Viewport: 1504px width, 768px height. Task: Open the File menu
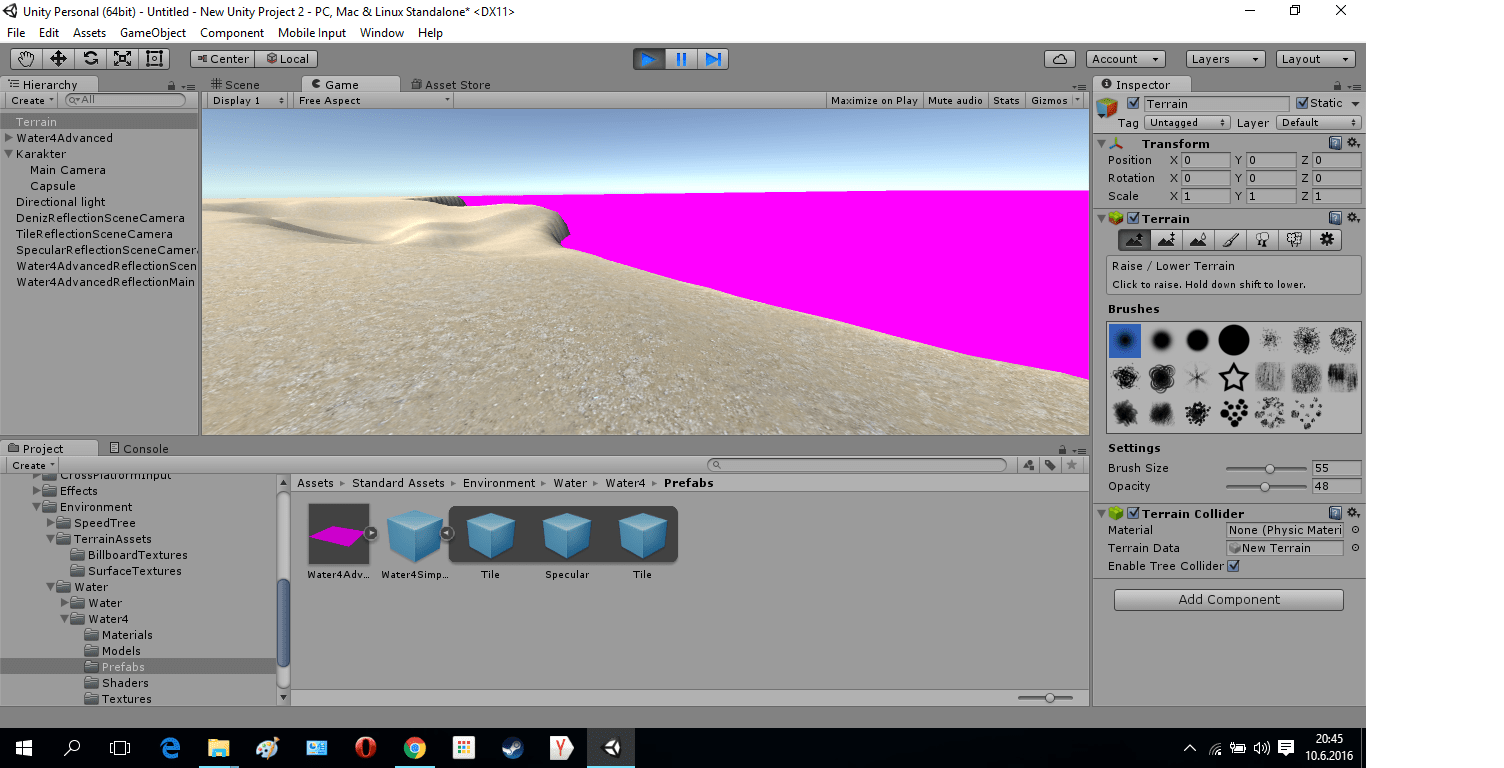pyautogui.click(x=16, y=32)
